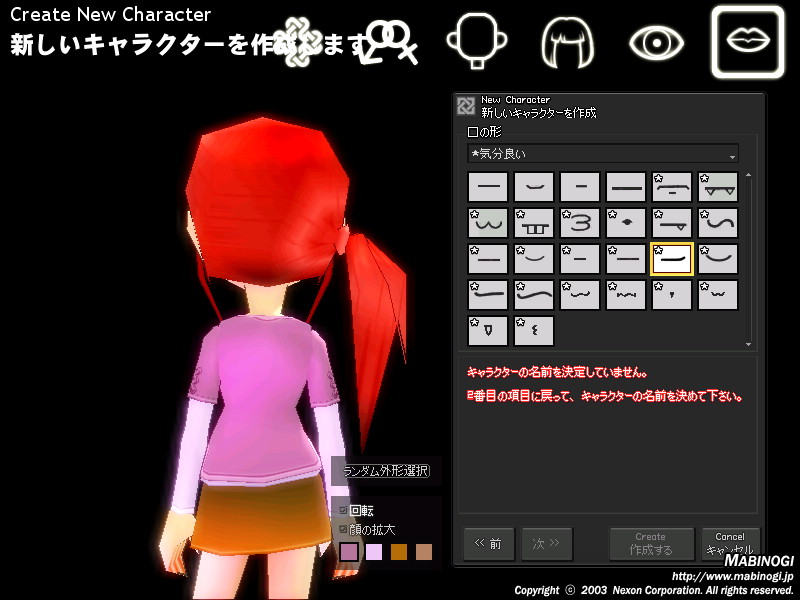Viewport: 800px width, 600px height.
Task: Pick the large W-shaped mouth on green
Action: pos(488,223)
